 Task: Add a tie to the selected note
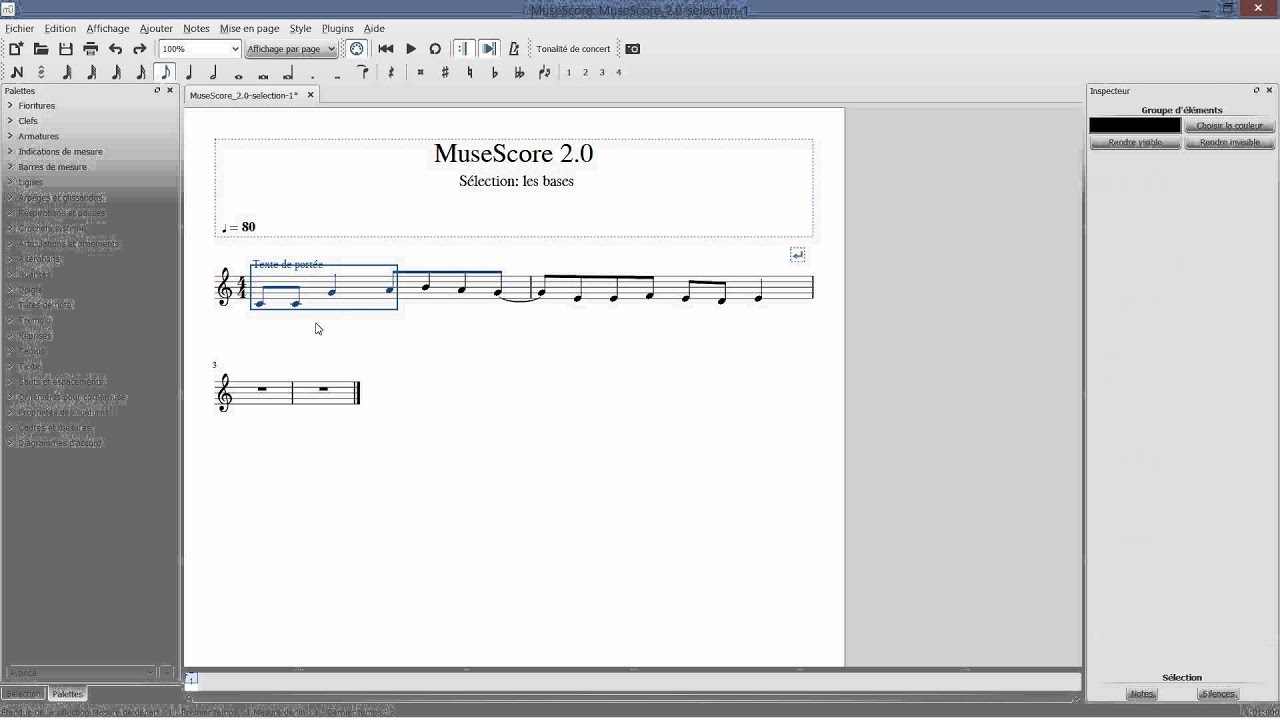(363, 72)
